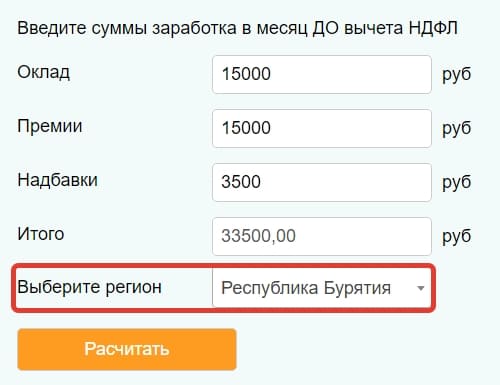Click the руб unit beside Оклад
500x385 pixels.
[456, 75]
